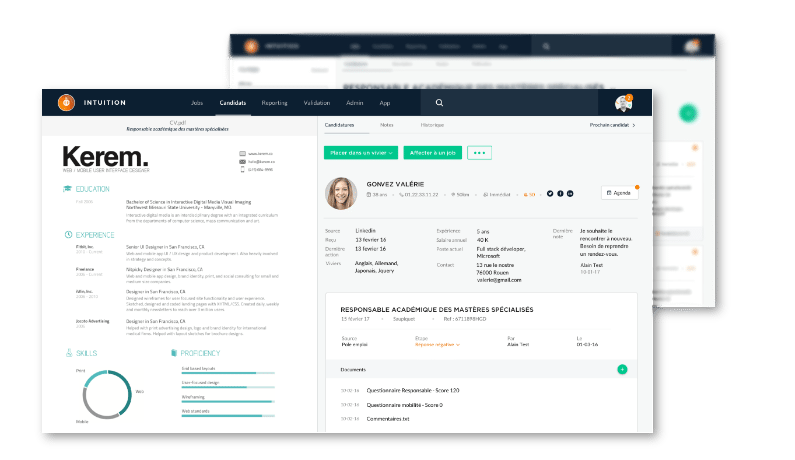Viewport: 795px width, 460px height.
Task: Click the Documents section header
Action: tap(353, 370)
